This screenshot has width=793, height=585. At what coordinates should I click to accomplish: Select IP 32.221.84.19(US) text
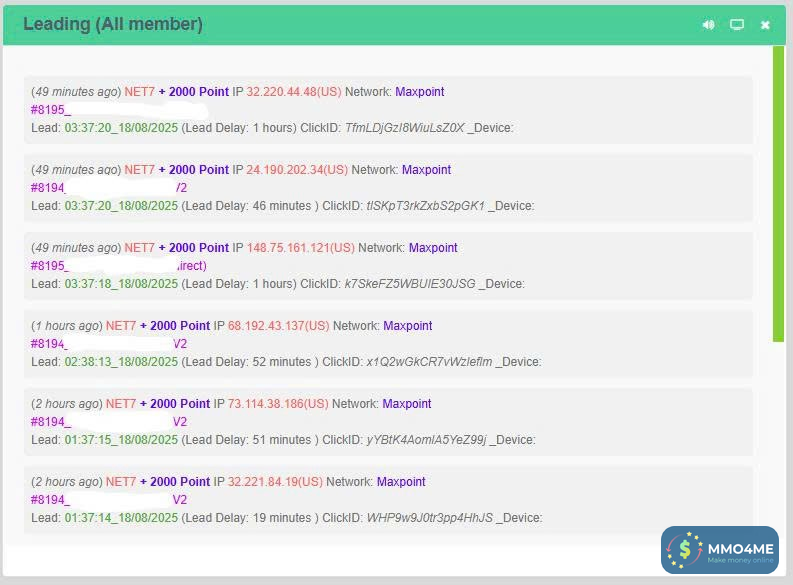[275, 481]
